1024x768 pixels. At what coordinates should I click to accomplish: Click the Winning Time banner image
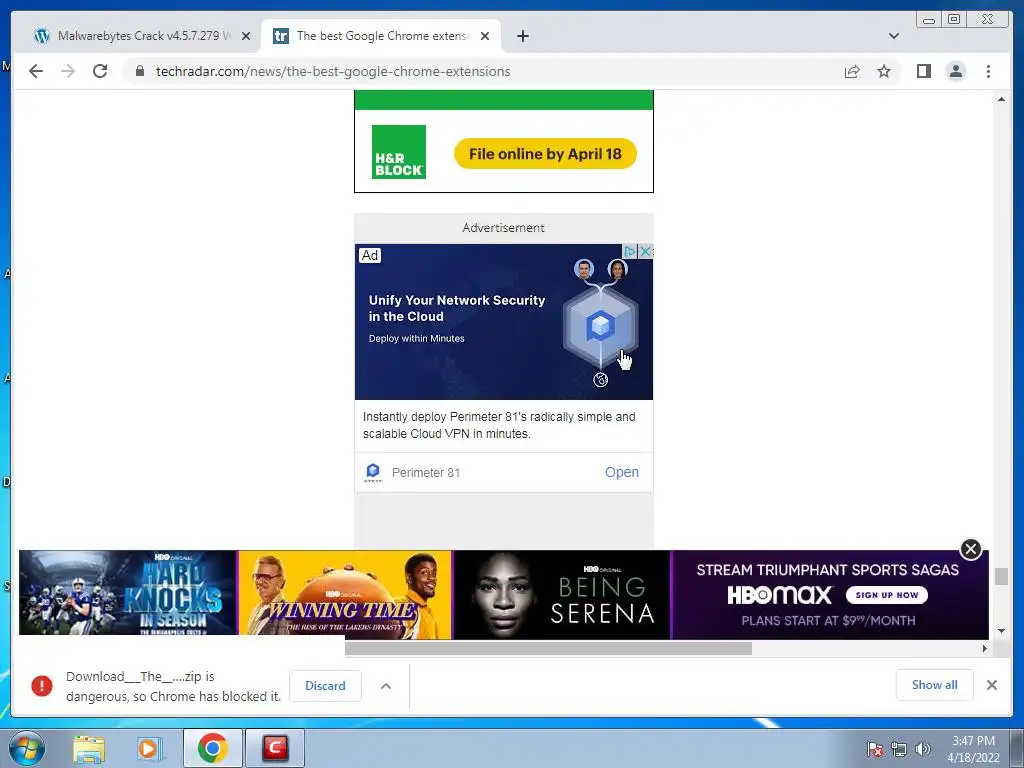click(345, 595)
